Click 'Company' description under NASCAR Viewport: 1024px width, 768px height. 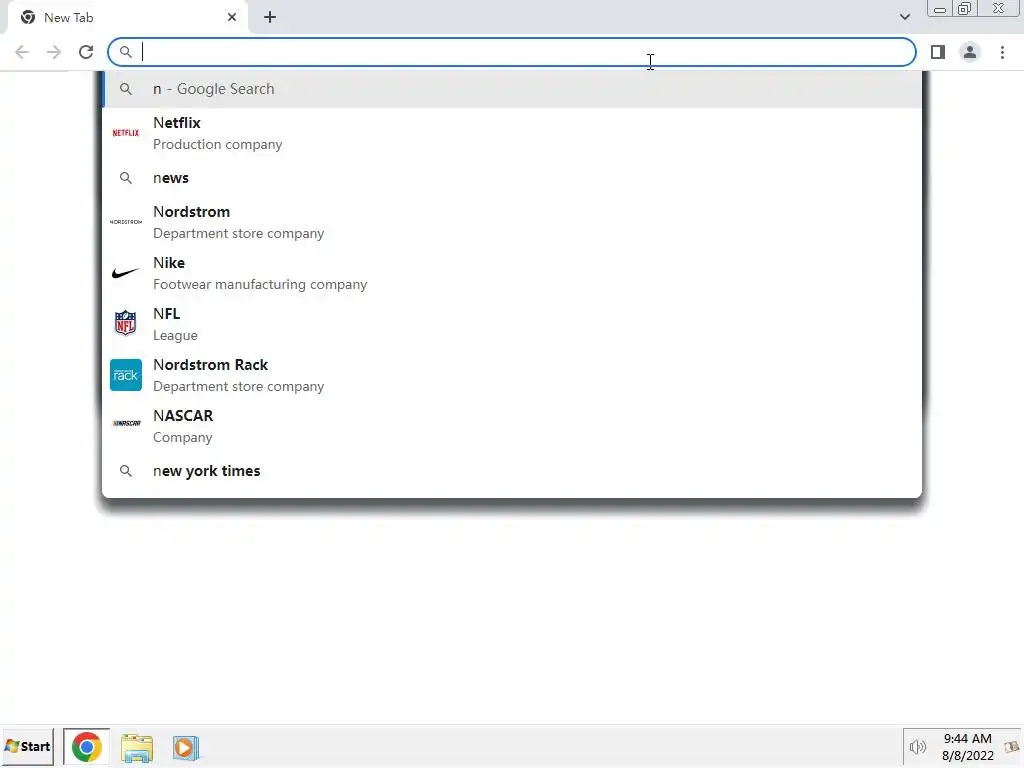pos(182,437)
